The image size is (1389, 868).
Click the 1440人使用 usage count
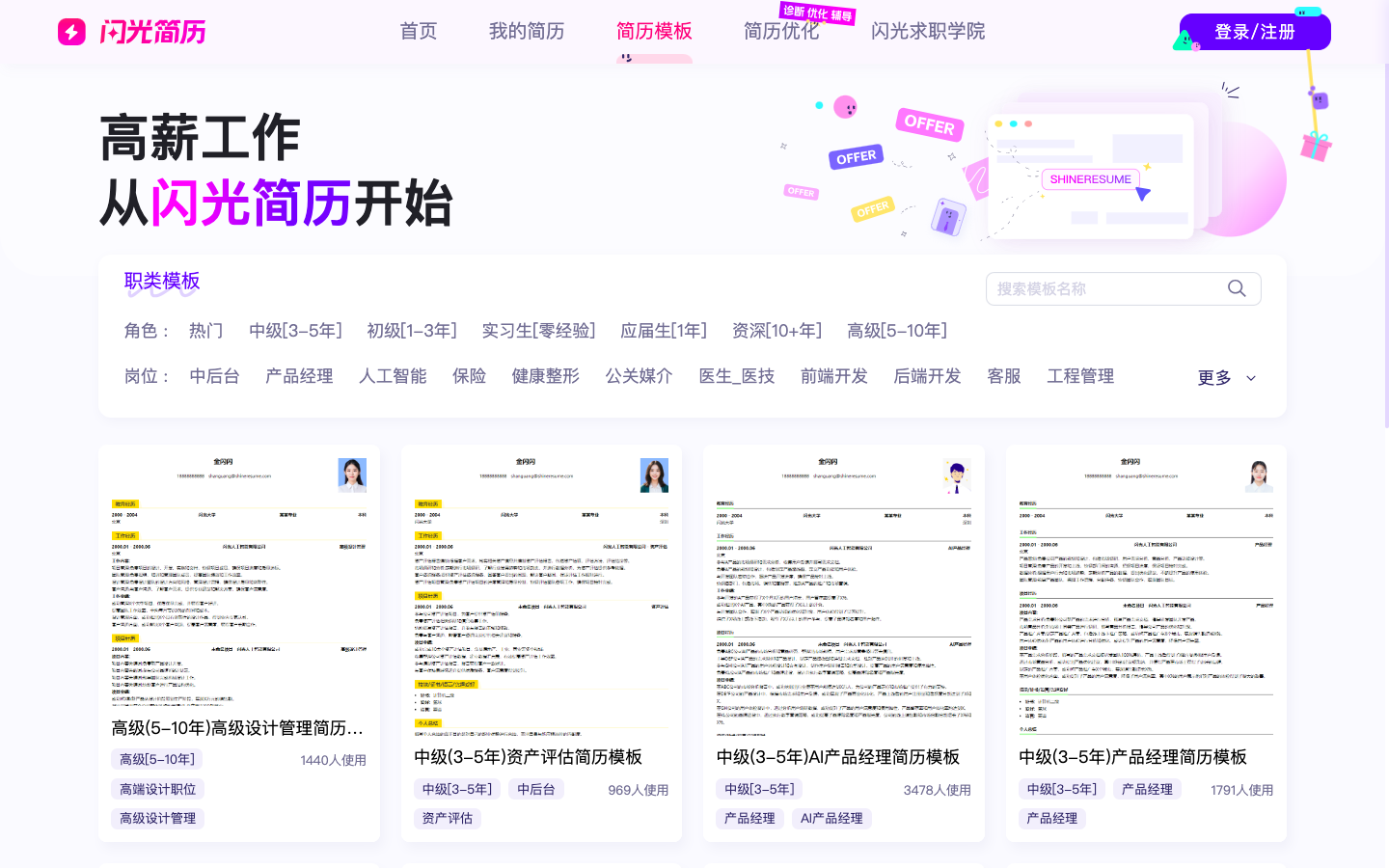coord(334,760)
